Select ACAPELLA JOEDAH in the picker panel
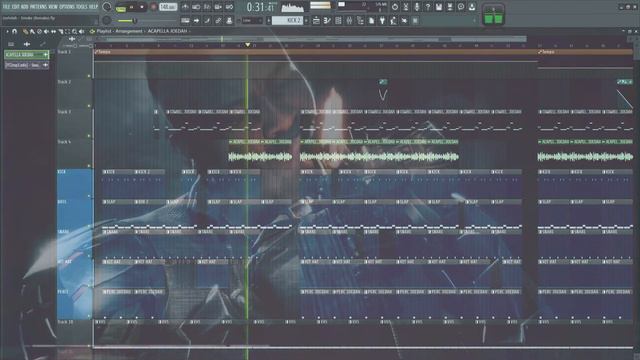This screenshot has width=640, height=360. (x=27, y=55)
